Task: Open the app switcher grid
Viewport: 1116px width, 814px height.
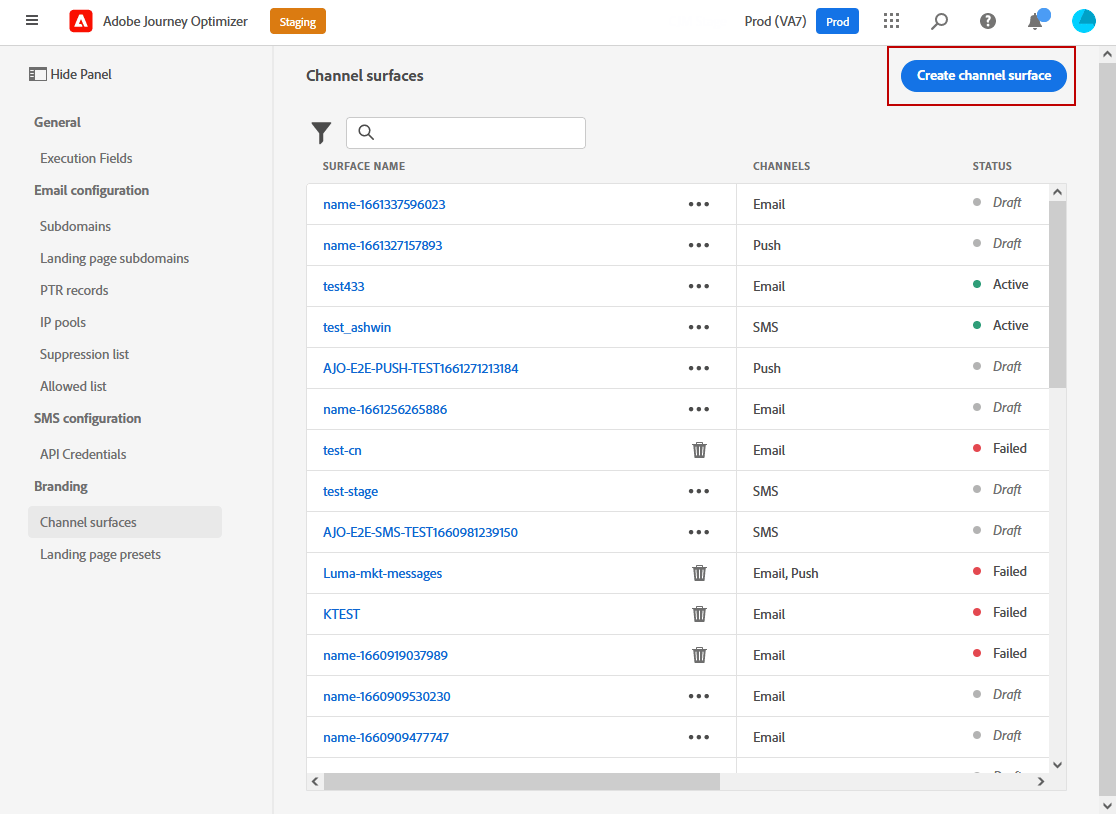Action: coord(891,20)
